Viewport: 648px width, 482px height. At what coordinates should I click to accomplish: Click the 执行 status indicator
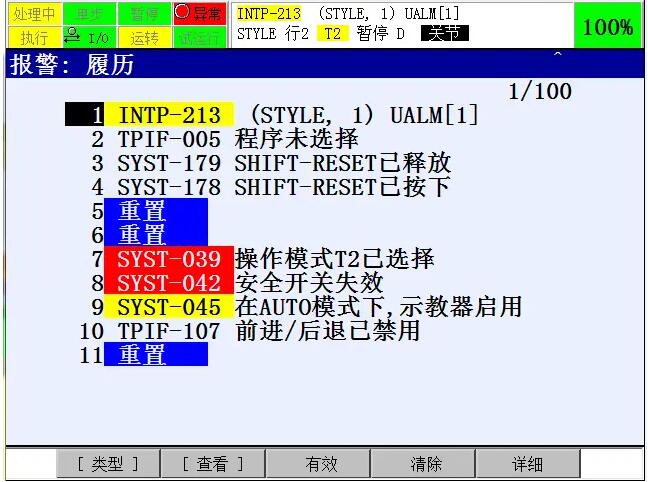(35, 38)
